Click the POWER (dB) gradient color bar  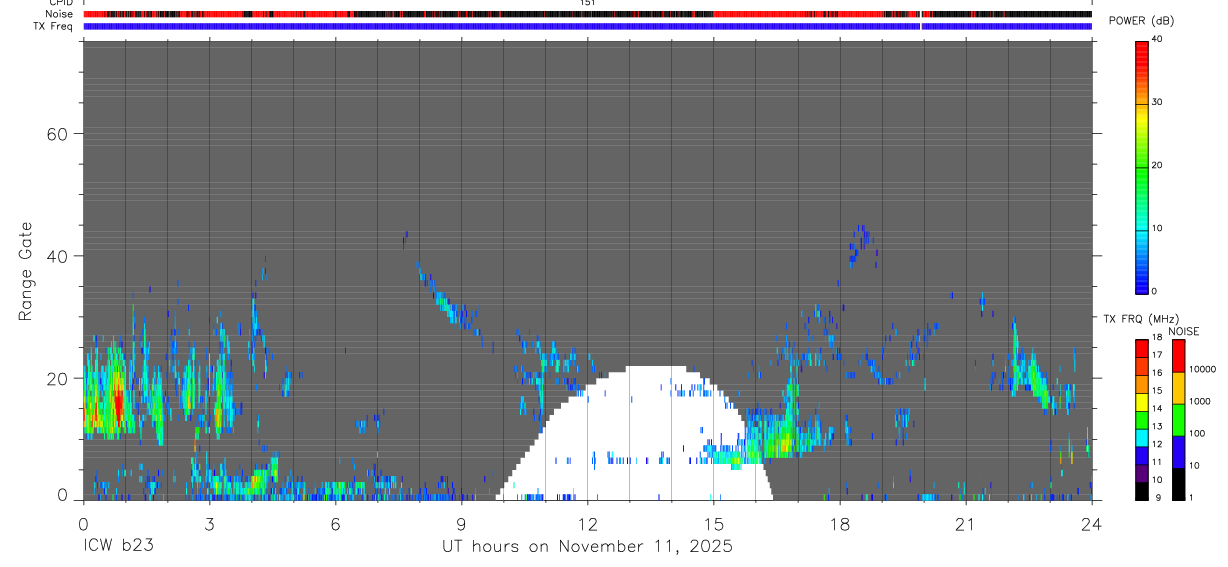(x=1141, y=166)
